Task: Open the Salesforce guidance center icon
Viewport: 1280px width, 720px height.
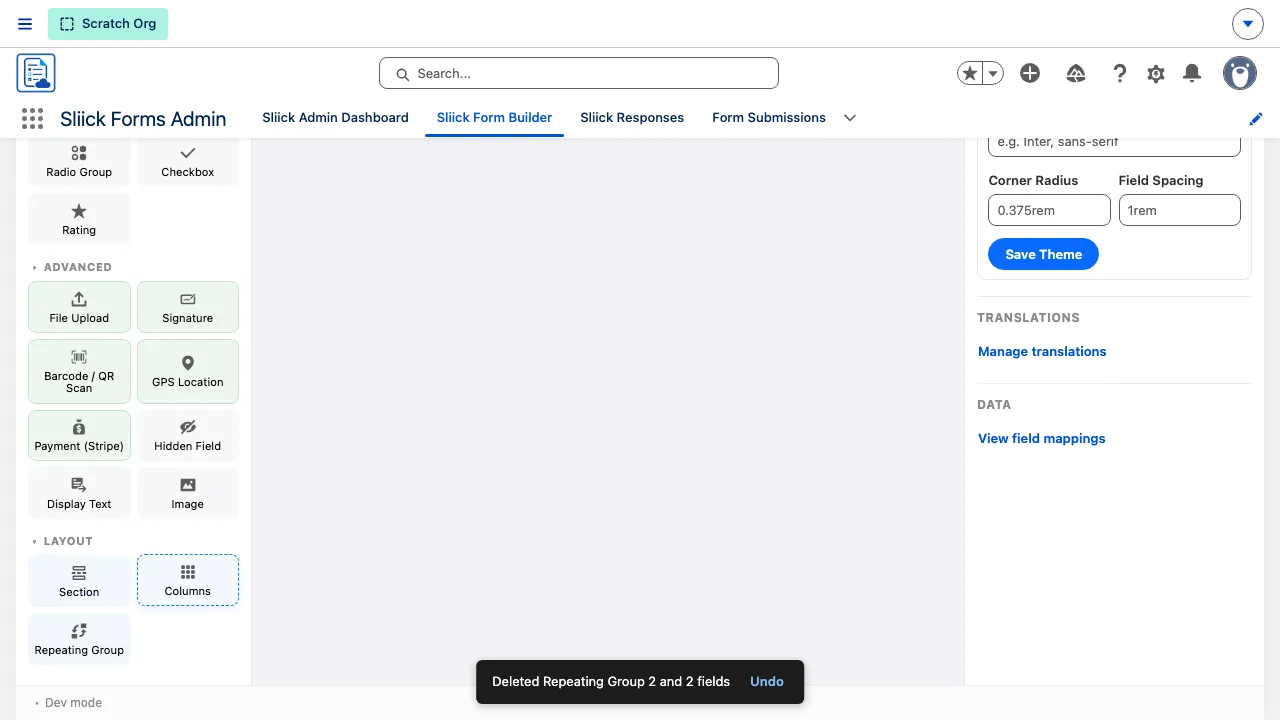Action: (1076, 73)
